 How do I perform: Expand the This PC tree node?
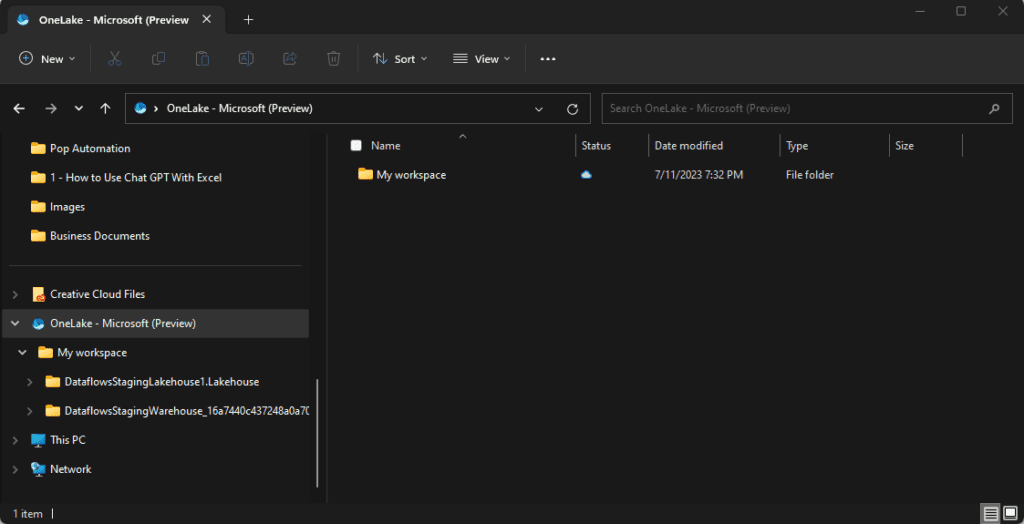(15, 440)
